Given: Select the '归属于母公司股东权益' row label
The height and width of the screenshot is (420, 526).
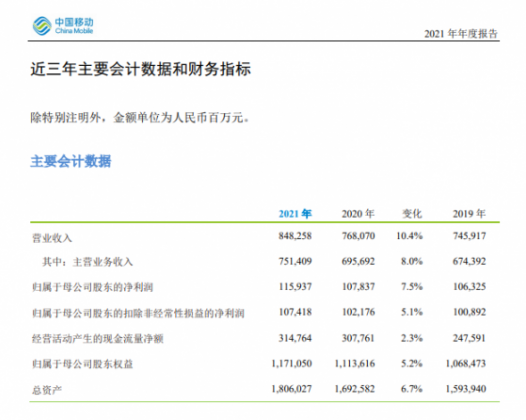Looking at the screenshot, I should pyautogui.click(x=83, y=364).
